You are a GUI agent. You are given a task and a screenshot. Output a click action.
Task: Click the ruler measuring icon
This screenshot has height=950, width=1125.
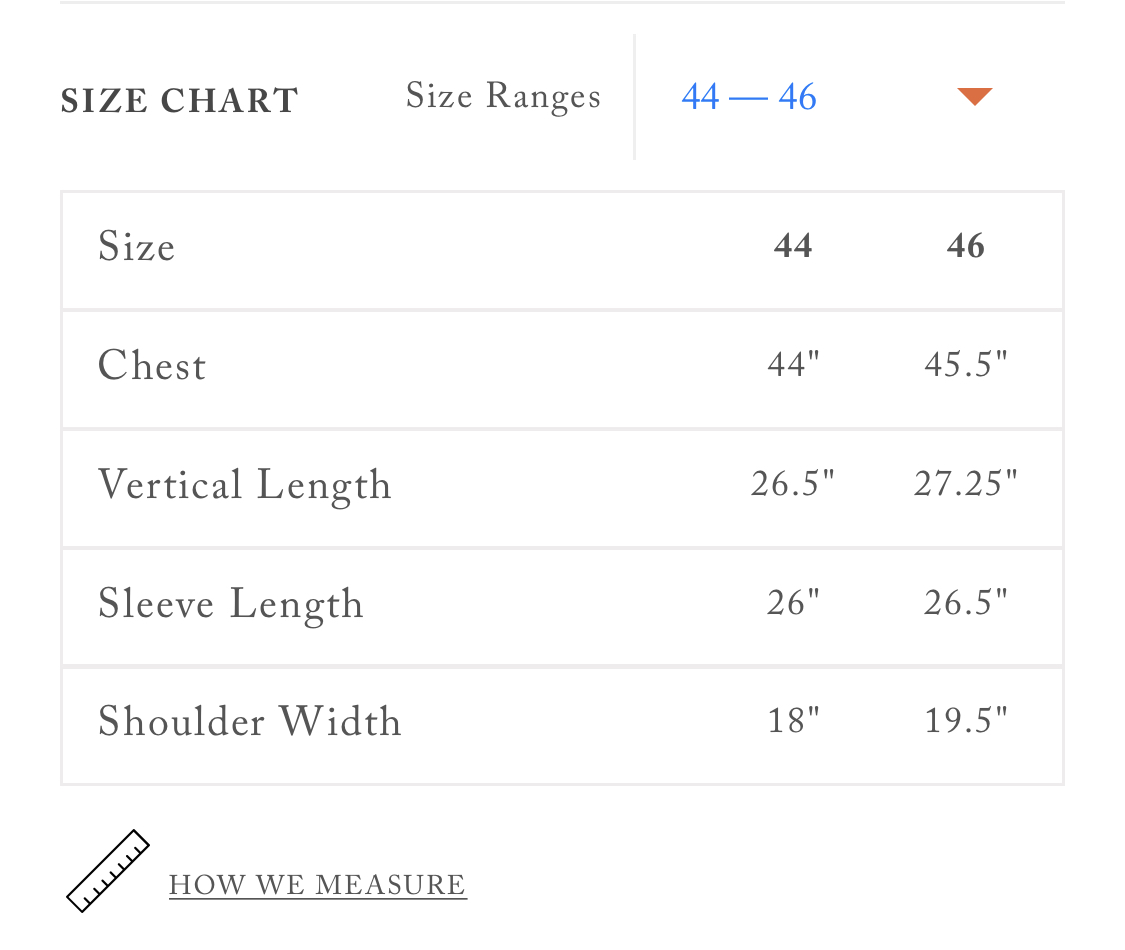point(108,871)
